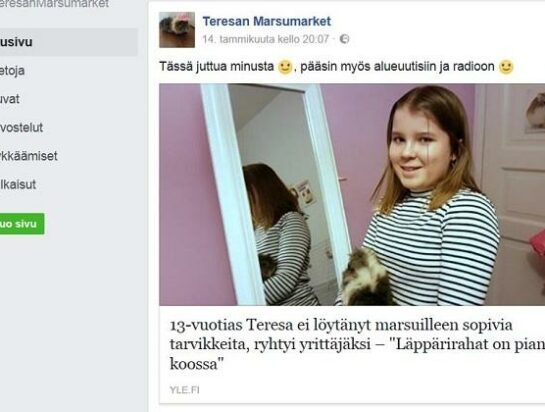Click the YLE.FI source label
The height and width of the screenshot is (412, 545).
point(185,390)
